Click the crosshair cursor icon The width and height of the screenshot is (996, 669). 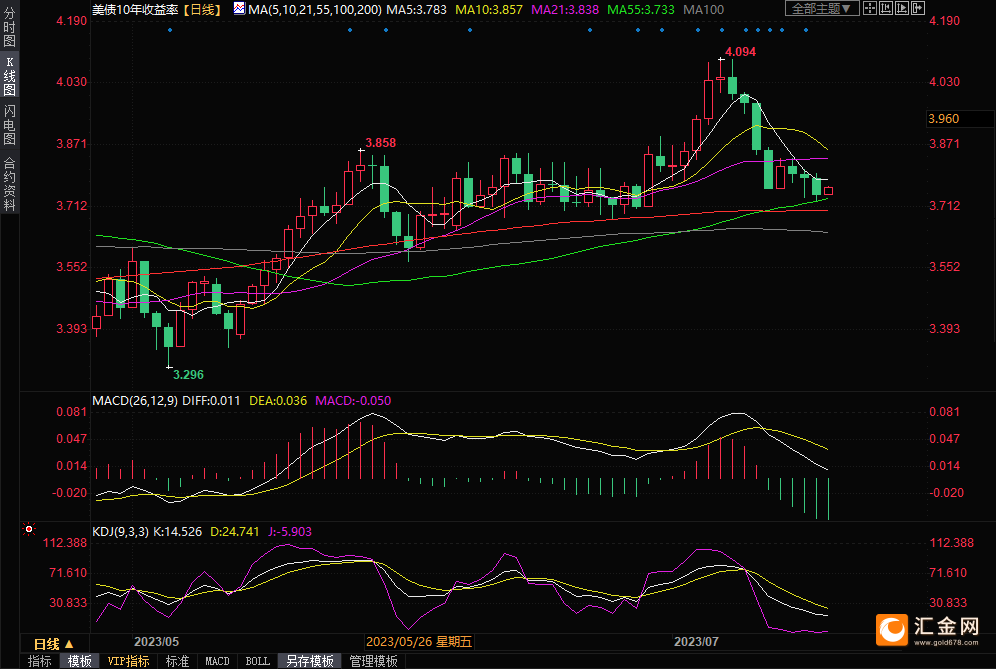point(870,8)
